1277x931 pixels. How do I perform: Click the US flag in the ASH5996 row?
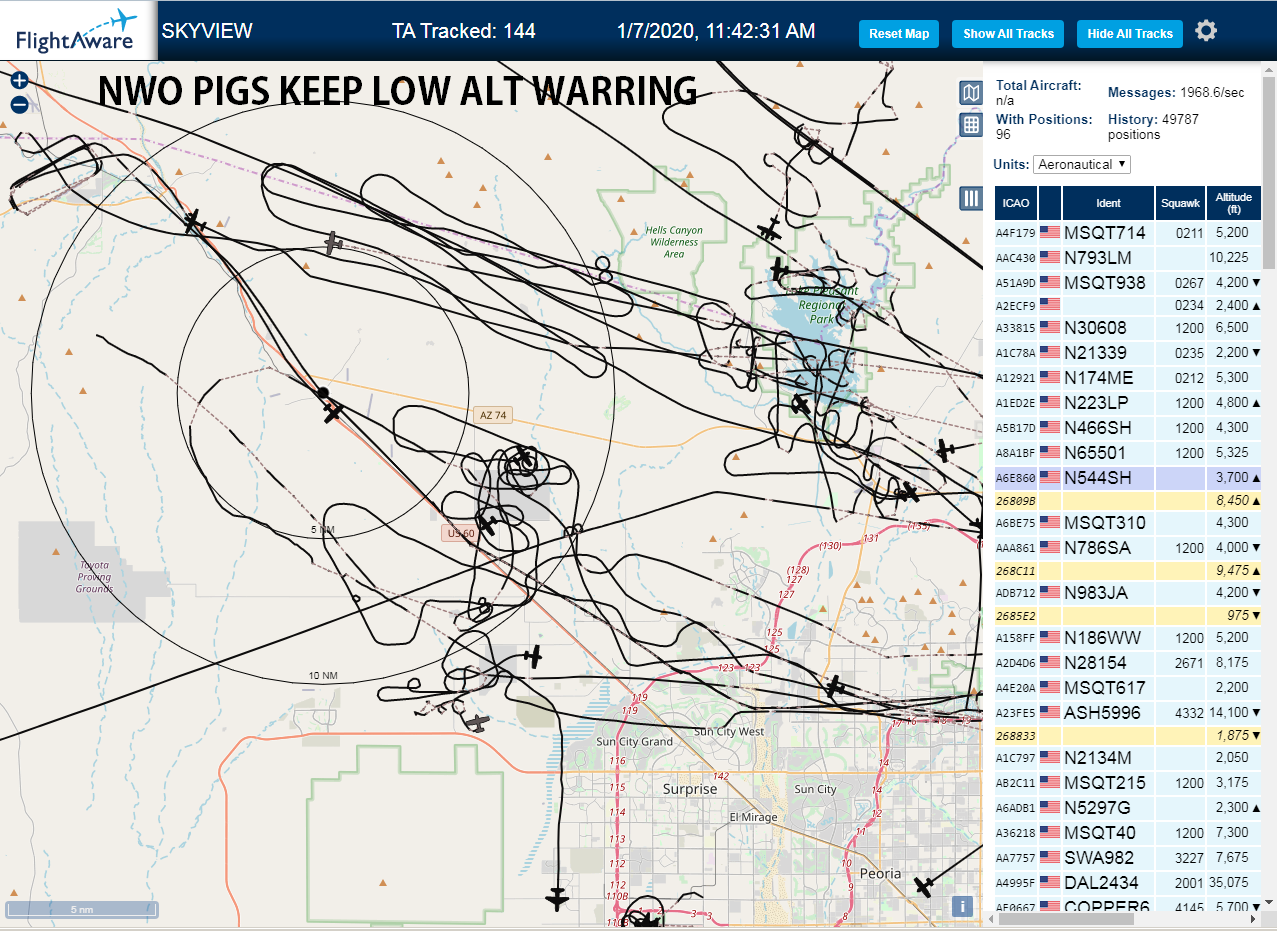pyautogui.click(x=1050, y=712)
